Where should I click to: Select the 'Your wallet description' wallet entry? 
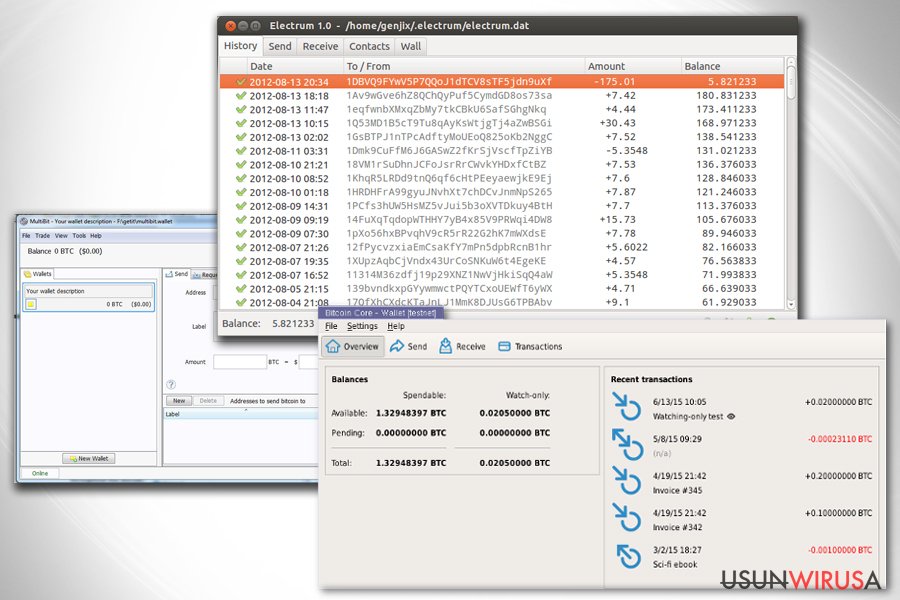[88, 298]
